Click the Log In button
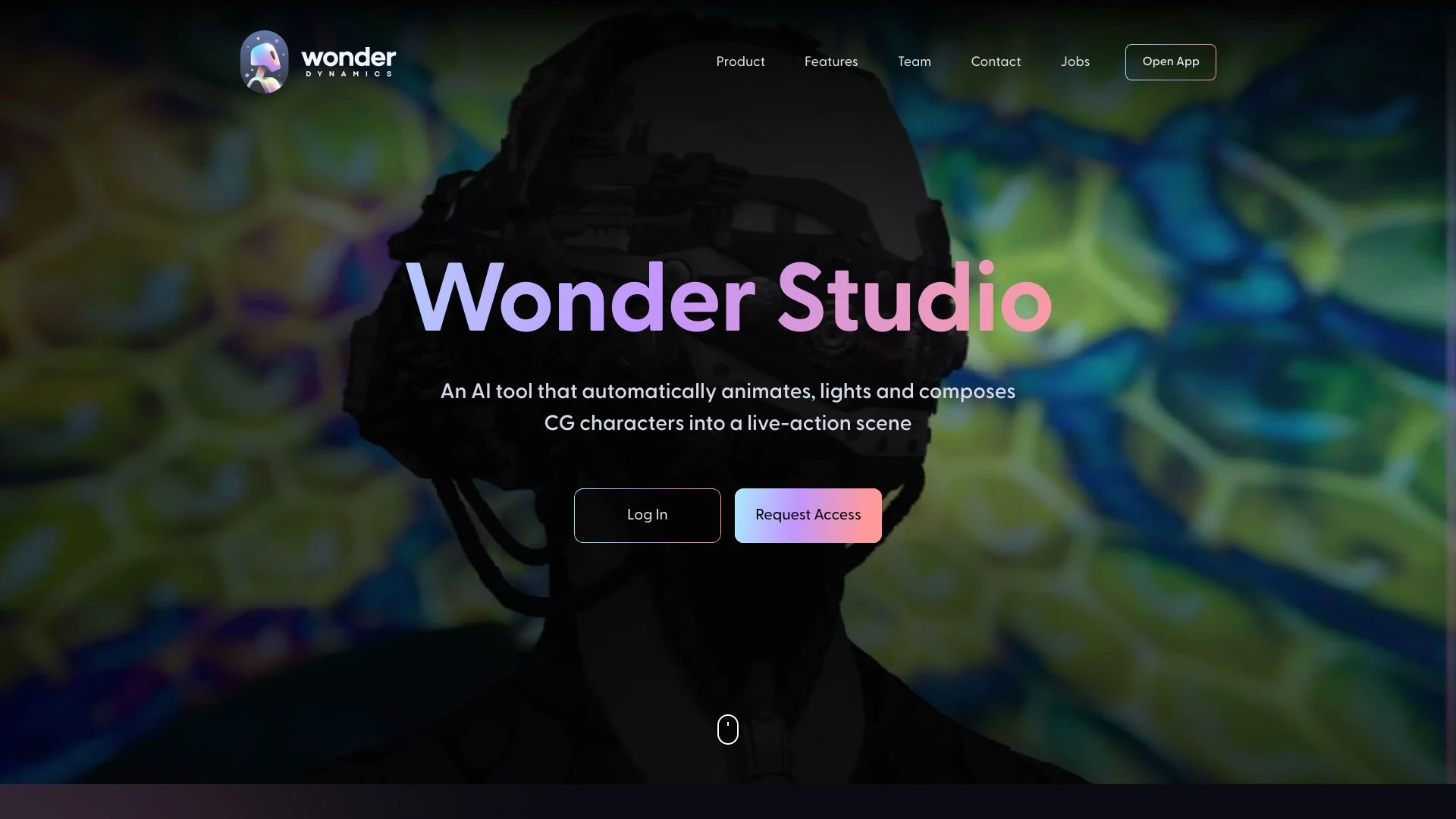This screenshot has height=819, width=1456. click(647, 515)
